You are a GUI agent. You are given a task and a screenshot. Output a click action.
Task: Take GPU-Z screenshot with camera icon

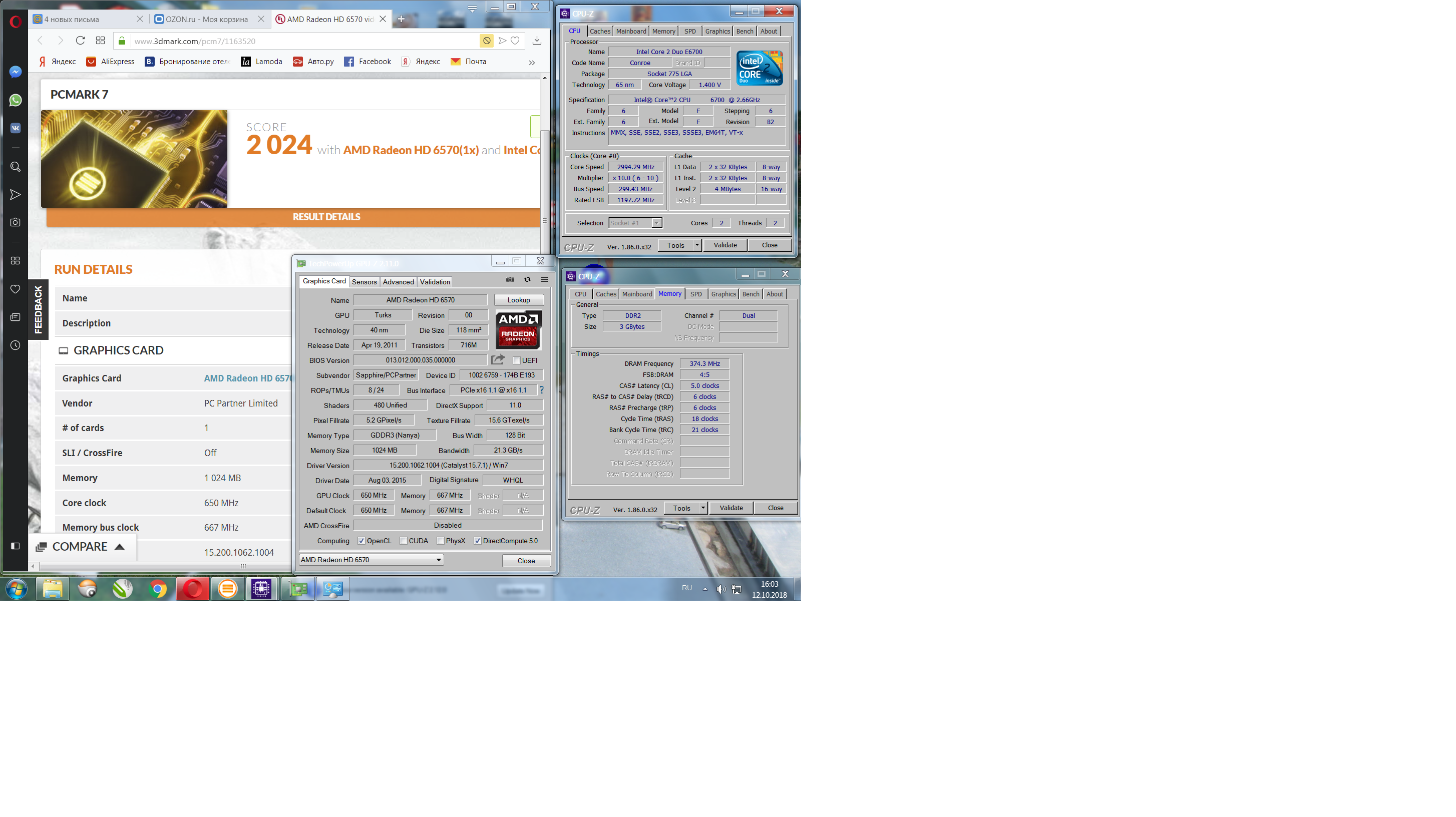point(510,280)
